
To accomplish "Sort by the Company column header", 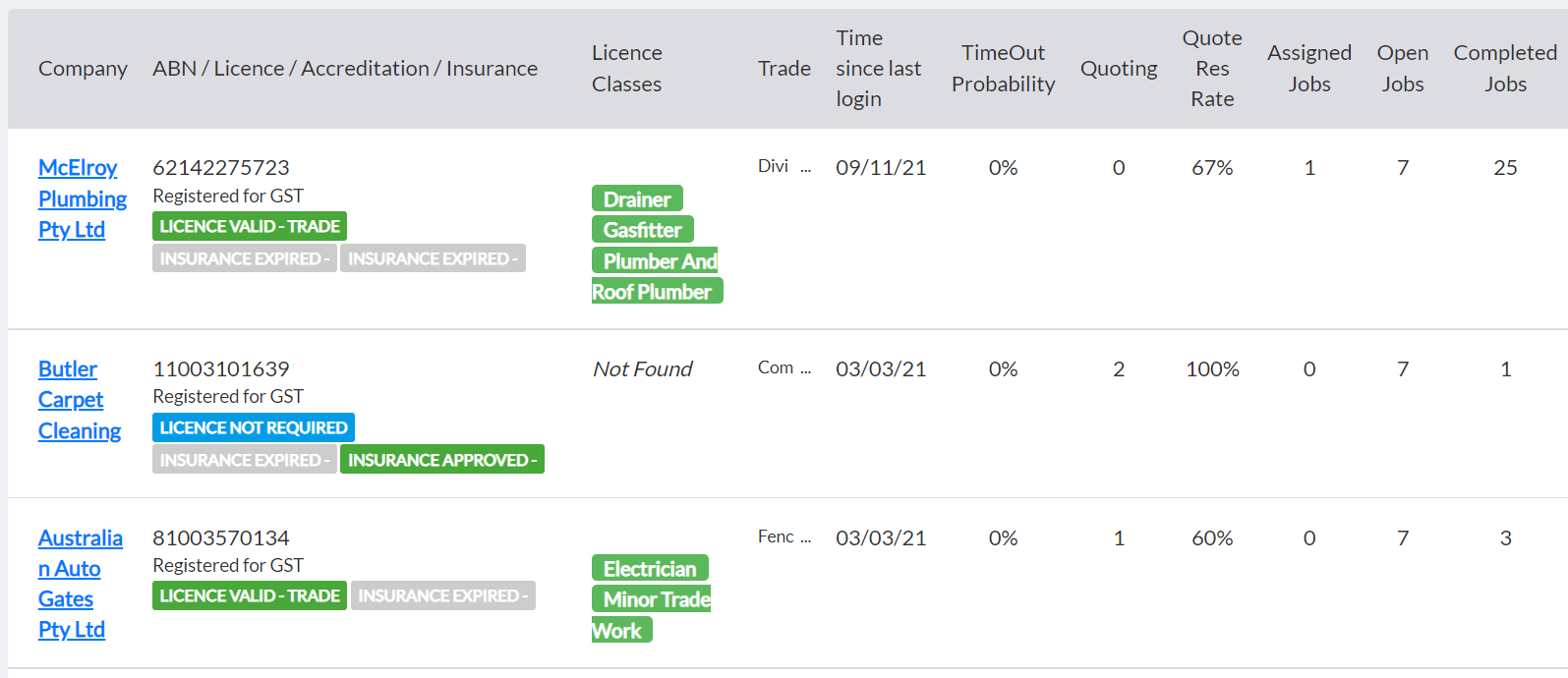I will pos(83,68).
